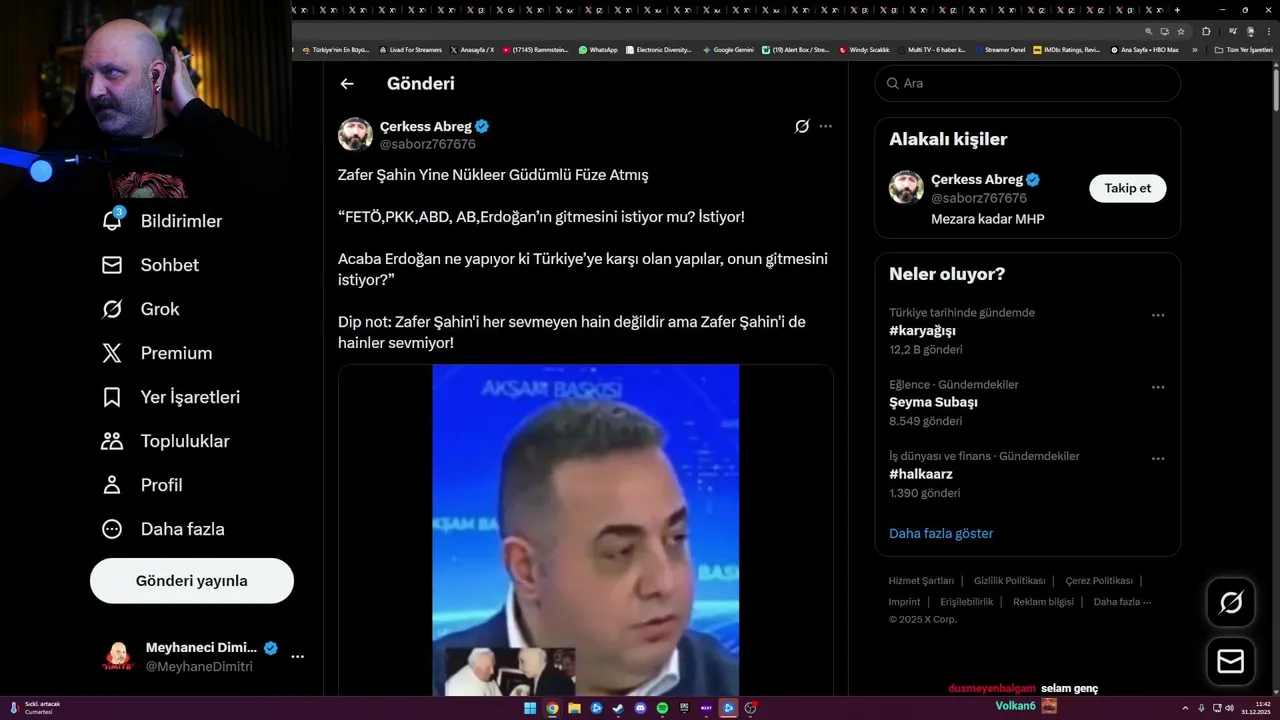The width and height of the screenshot is (1280, 720).
Task: Open Grok from the left sidebar
Action: [x=140, y=309]
